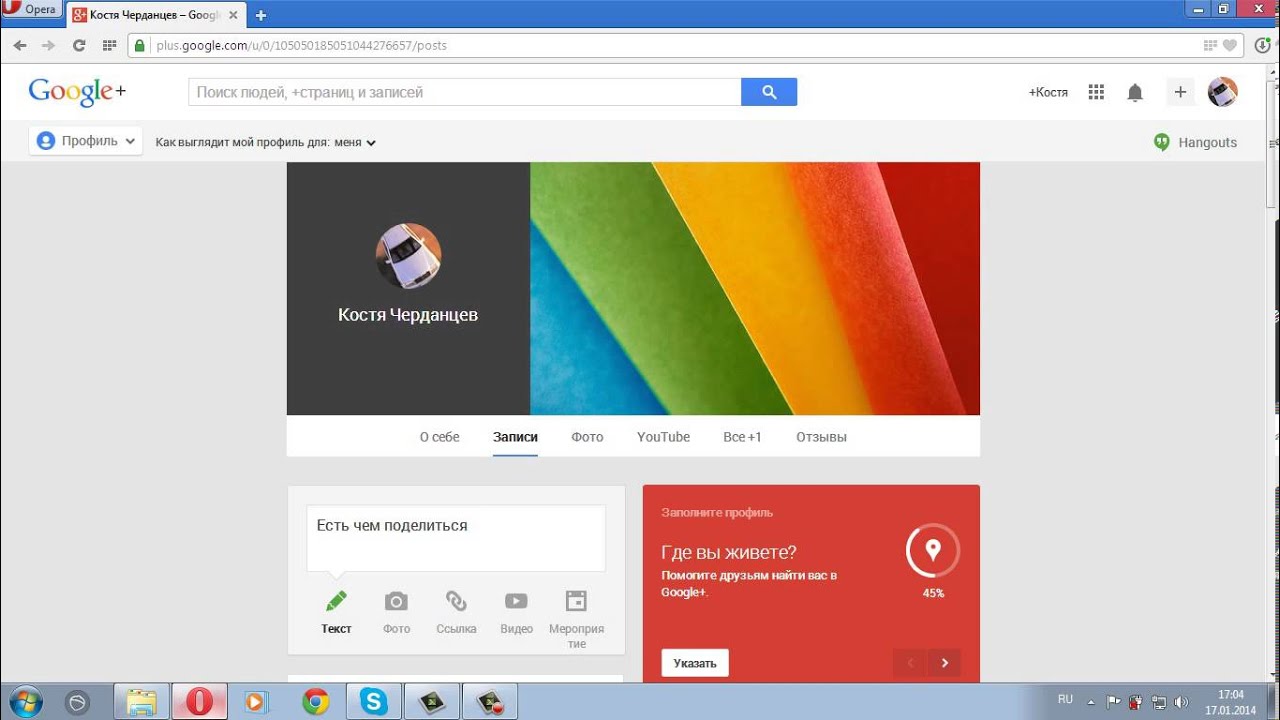
Task: Open Chrome from the taskbar
Action: (x=316, y=701)
